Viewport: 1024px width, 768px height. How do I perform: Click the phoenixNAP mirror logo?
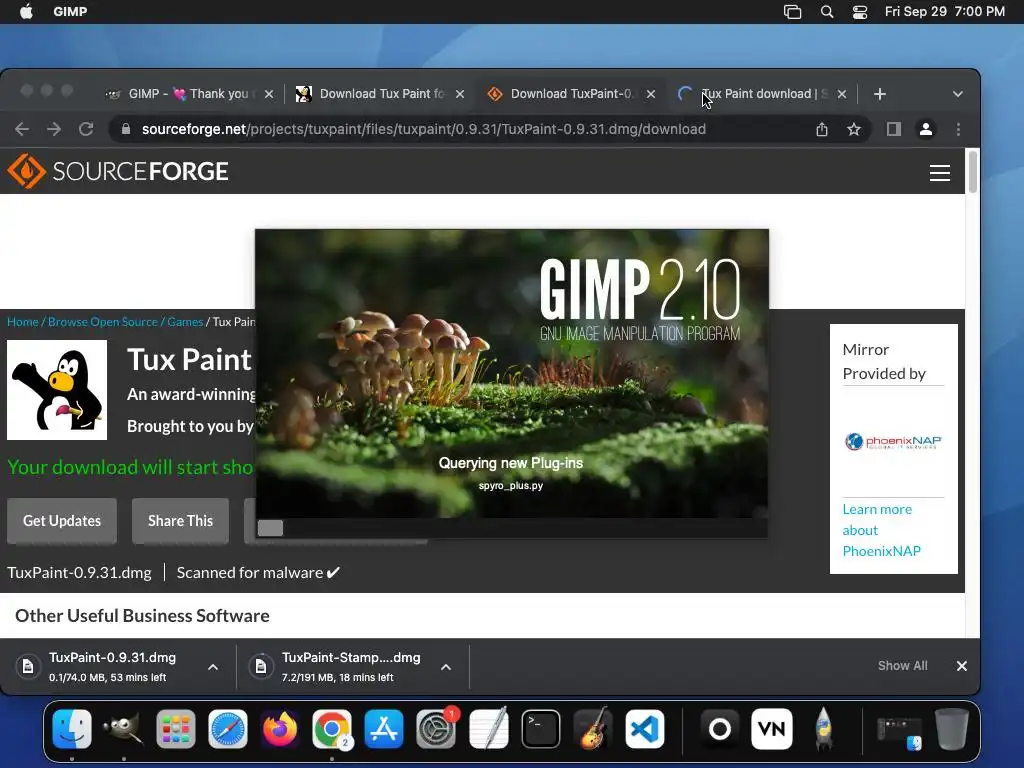click(893, 441)
